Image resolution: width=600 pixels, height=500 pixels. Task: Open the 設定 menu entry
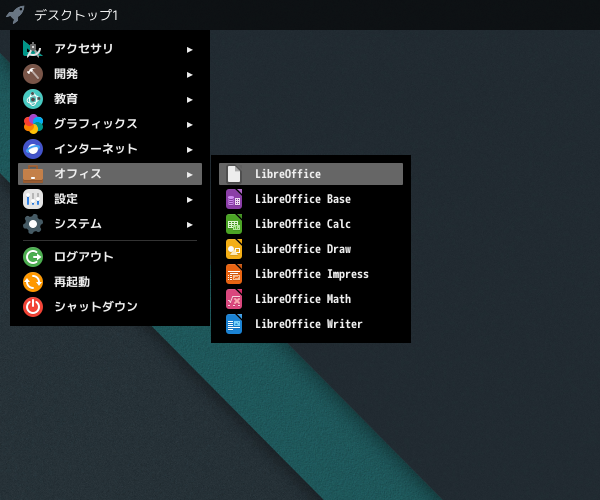[x=110, y=199]
